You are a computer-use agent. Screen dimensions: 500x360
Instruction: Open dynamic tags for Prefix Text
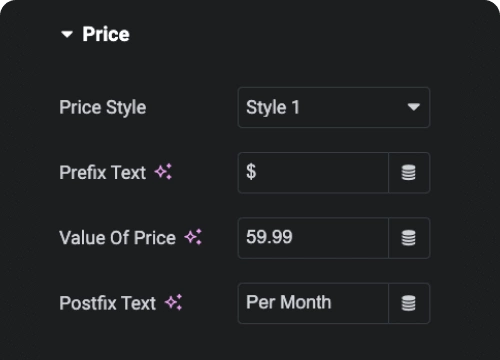(x=409, y=173)
